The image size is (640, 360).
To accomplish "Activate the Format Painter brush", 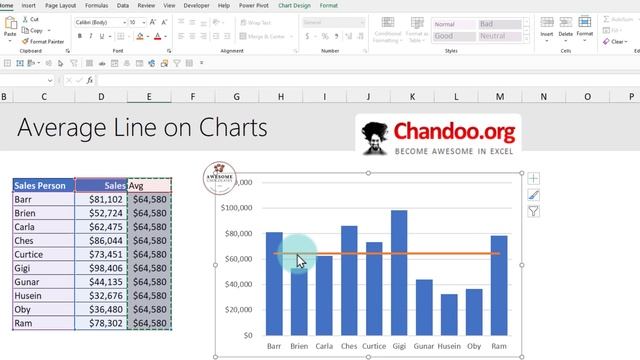I will 25,41.
